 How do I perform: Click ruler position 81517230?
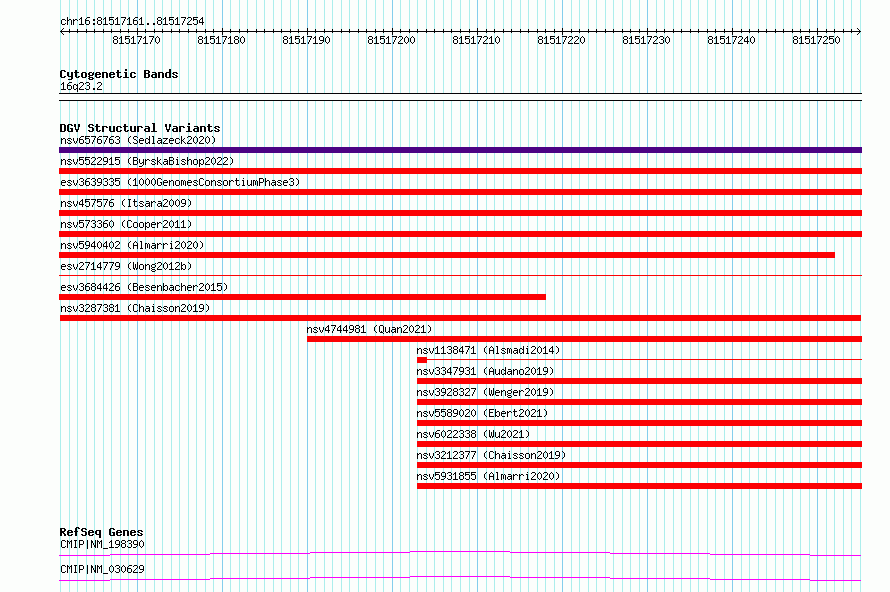646,40
